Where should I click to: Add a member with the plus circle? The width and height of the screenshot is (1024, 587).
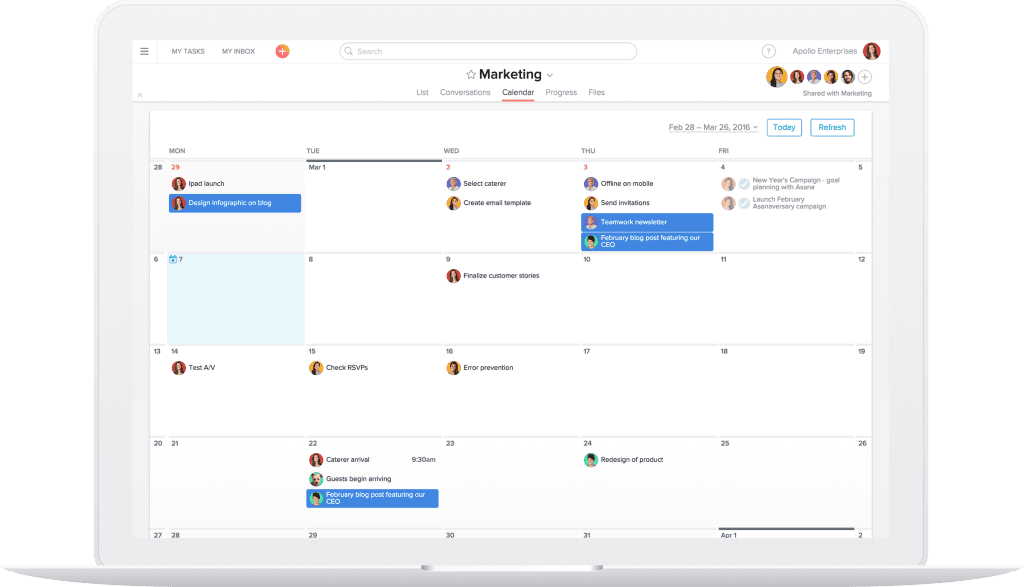point(865,77)
